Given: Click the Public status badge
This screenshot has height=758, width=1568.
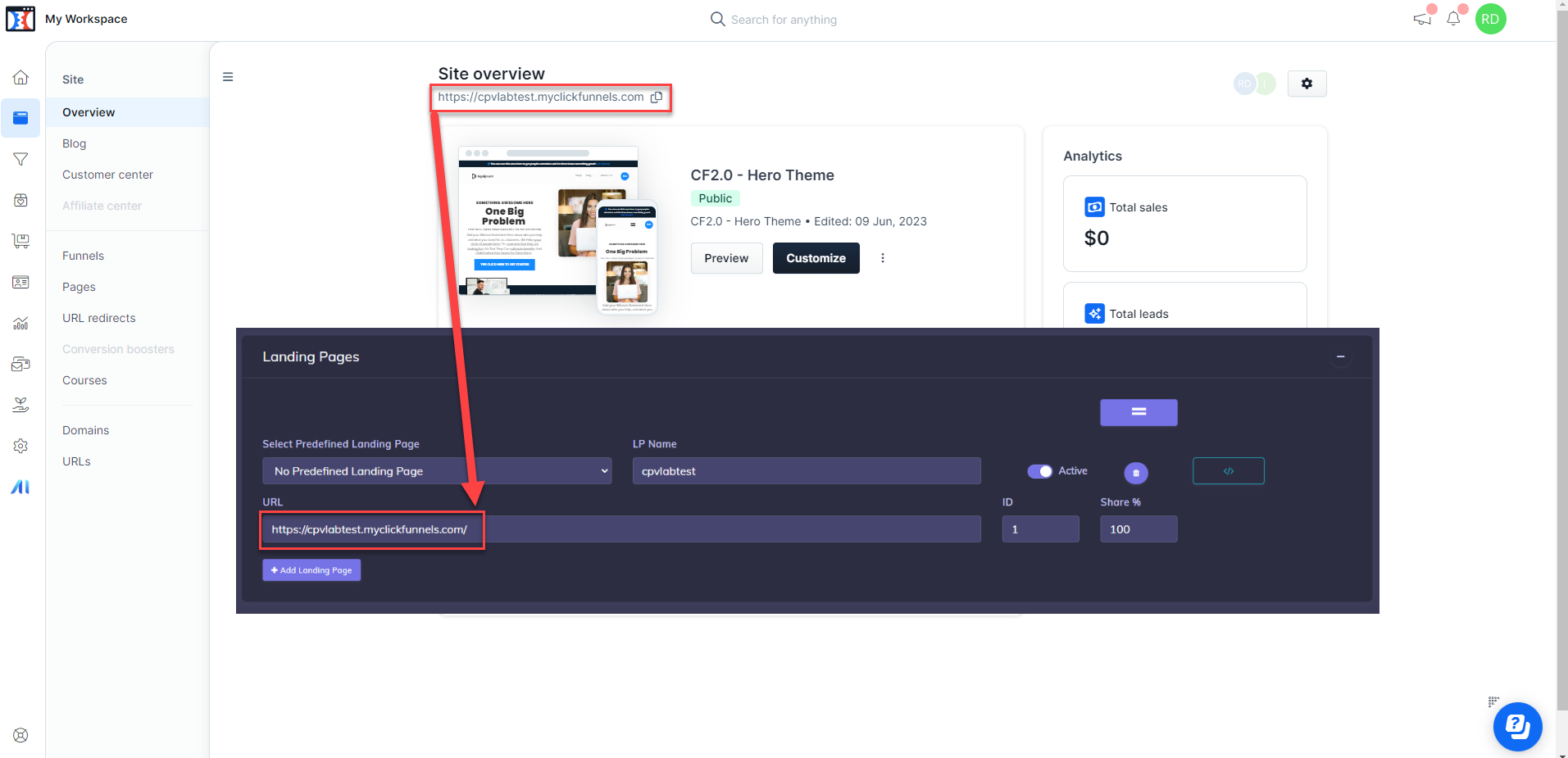Looking at the screenshot, I should tap(716, 198).
